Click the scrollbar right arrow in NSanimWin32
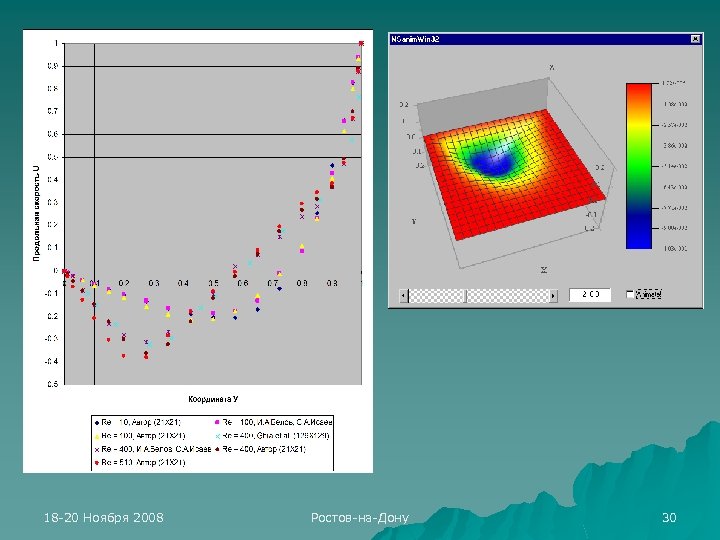Screen dimensions: 720x540 pyautogui.click(x=553, y=296)
